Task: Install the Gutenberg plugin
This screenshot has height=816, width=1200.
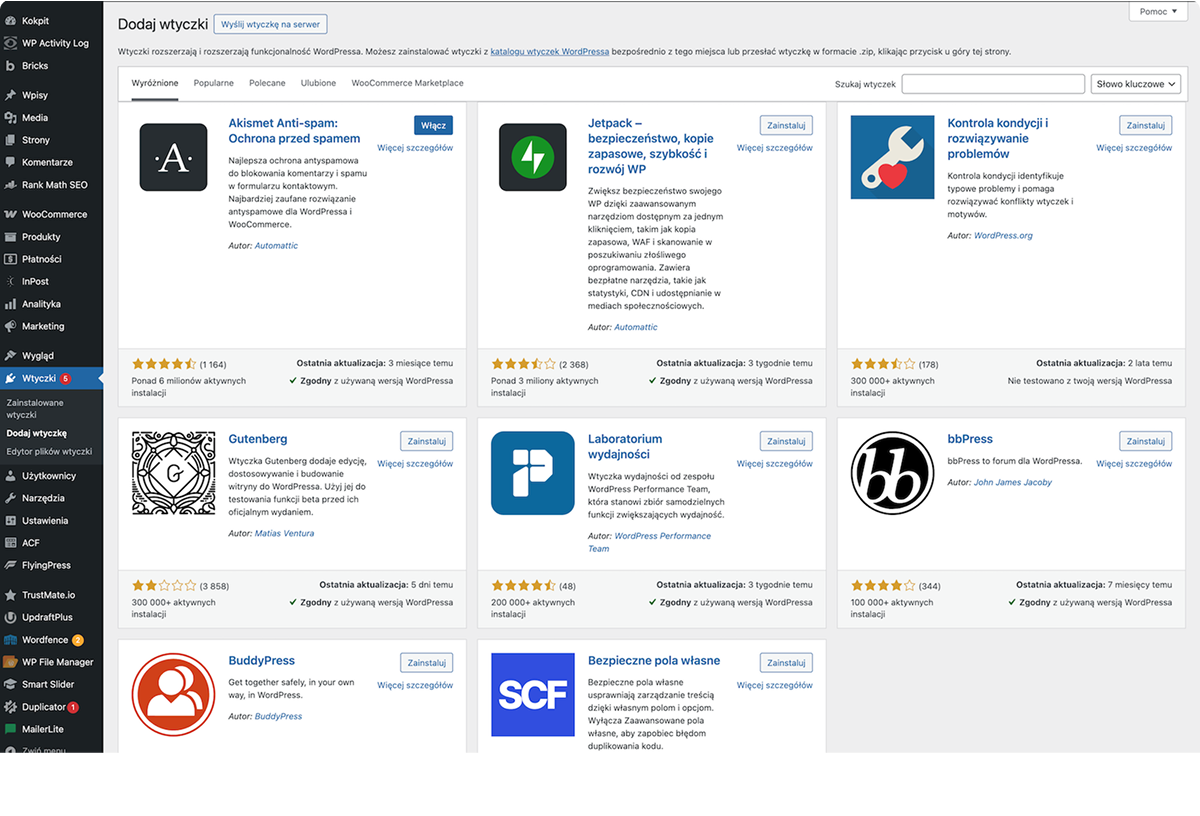Action: point(426,441)
